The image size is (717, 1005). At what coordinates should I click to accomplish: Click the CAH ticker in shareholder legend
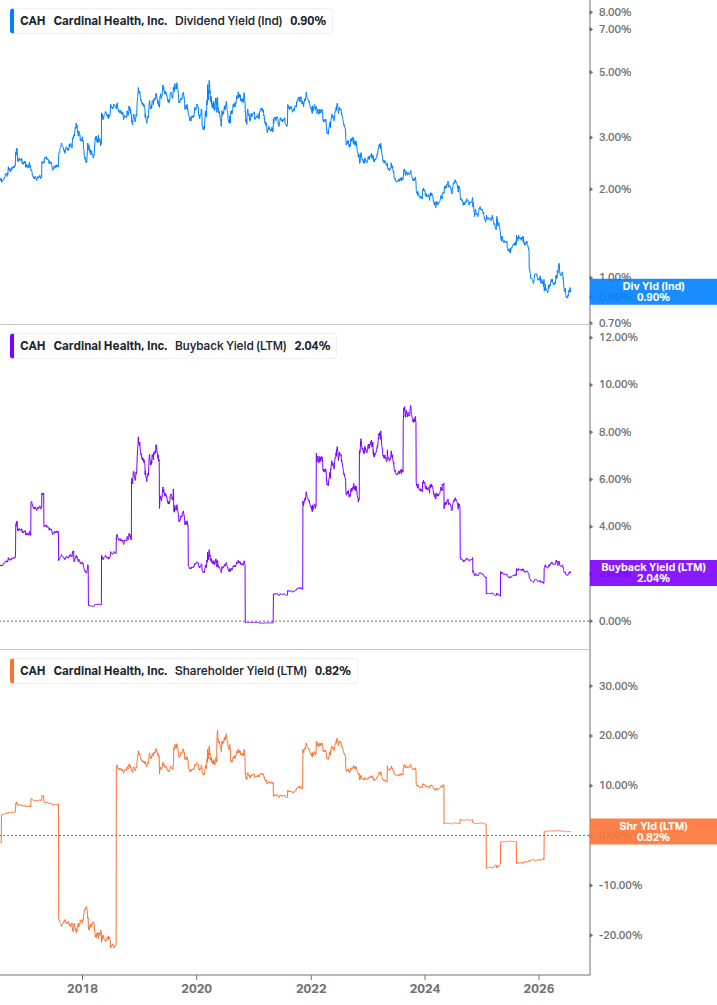click(x=33, y=671)
